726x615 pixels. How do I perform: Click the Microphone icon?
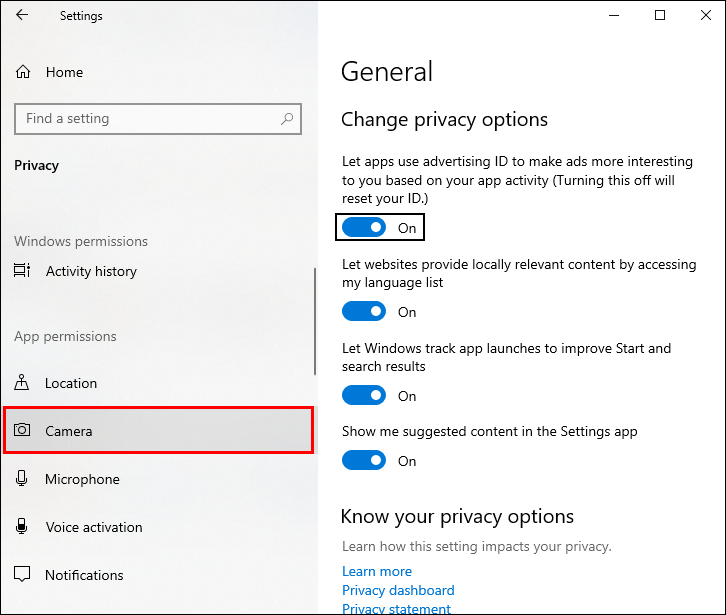click(x=22, y=479)
